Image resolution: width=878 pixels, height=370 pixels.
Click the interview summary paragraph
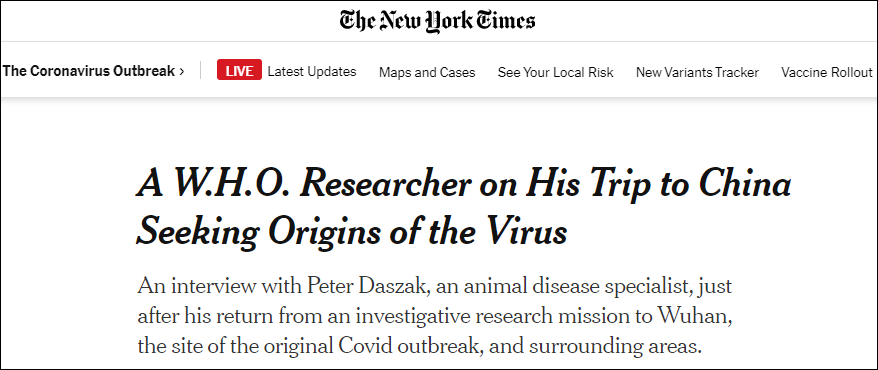435,316
